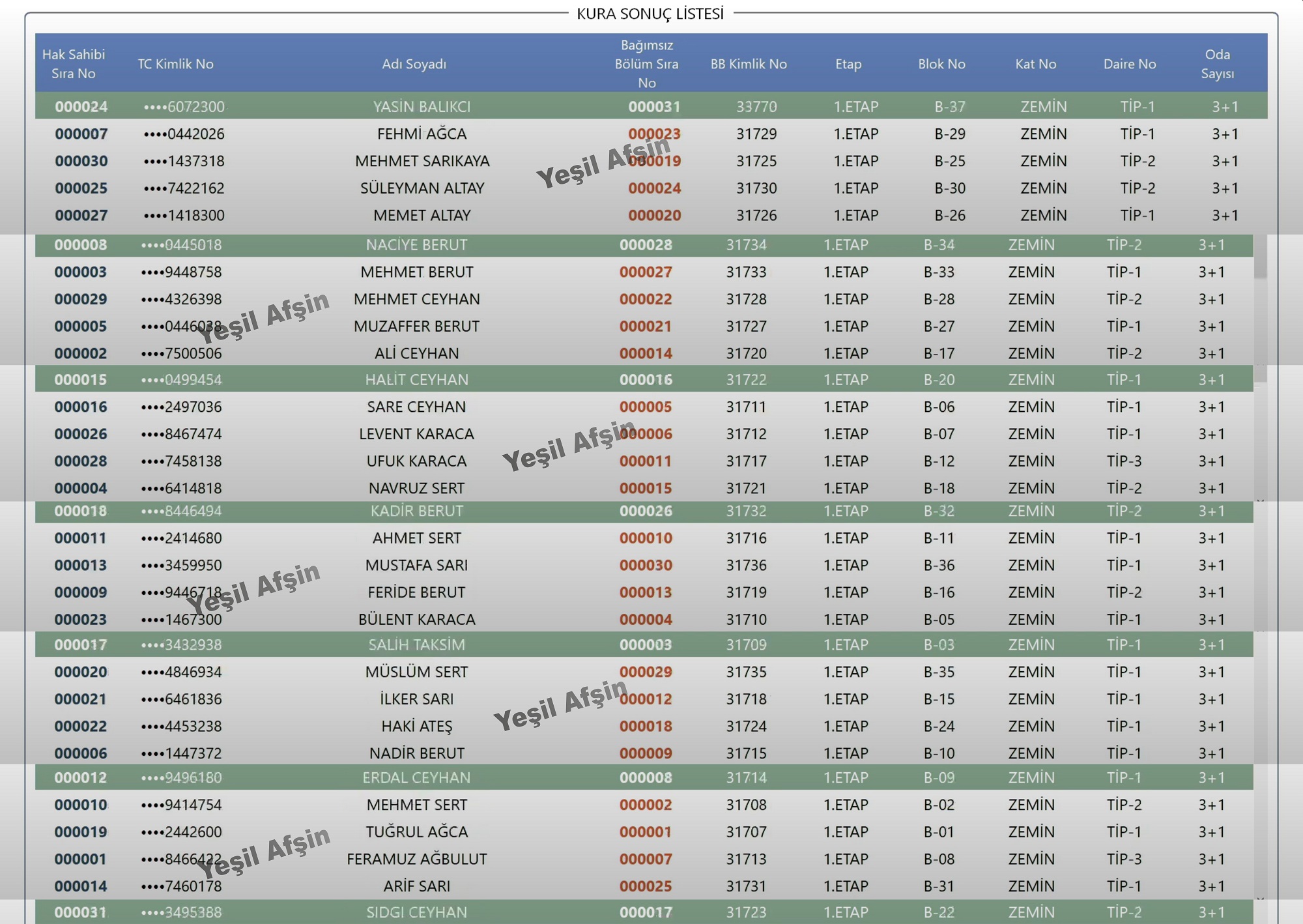Image resolution: width=1303 pixels, height=924 pixels.
Task: Click the name TUĞRUL AĞCA
Action: pyautogui.click(x=417, y=832)
